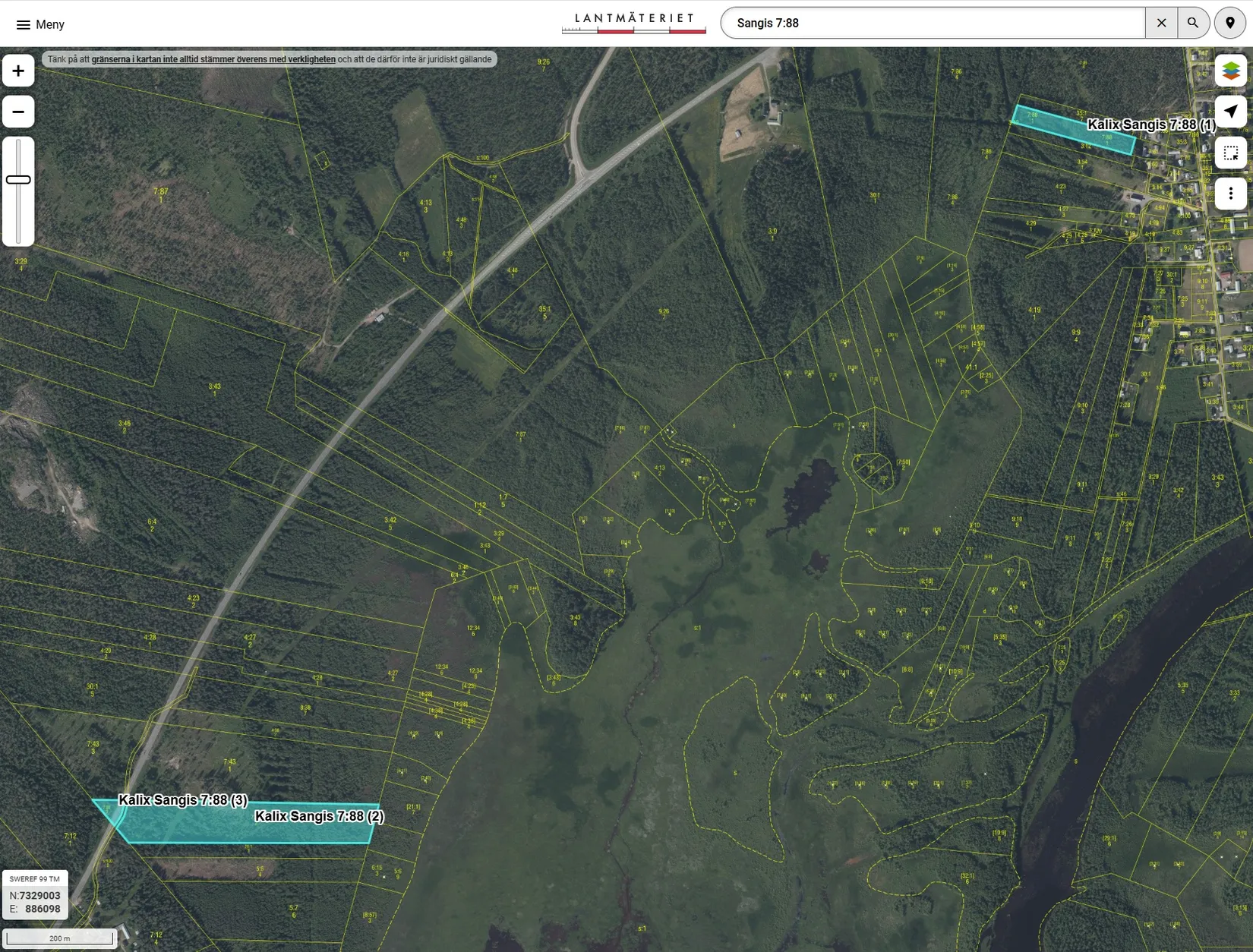Screen dimensions: 1253x952
Task: Open the three-dot more options menu
Action: click(x=1230, y=194)
